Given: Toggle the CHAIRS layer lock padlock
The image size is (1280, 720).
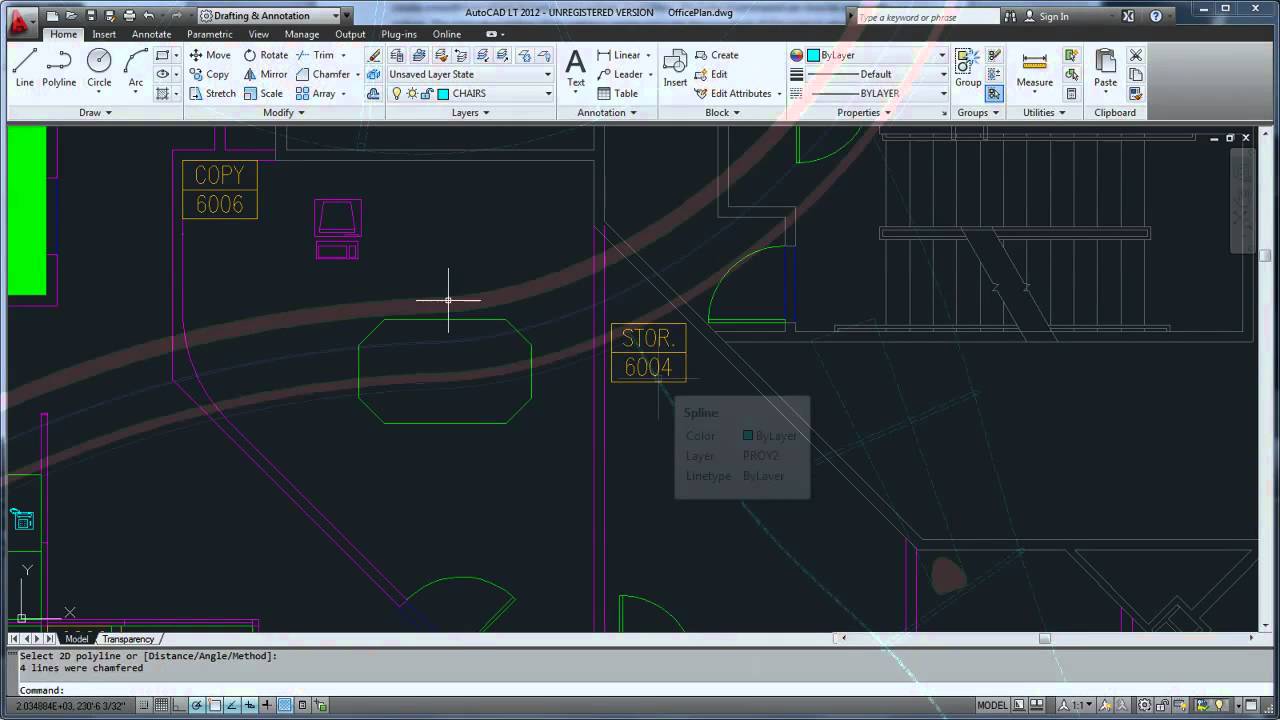Looking at the screenshot, I should [427, 93].
